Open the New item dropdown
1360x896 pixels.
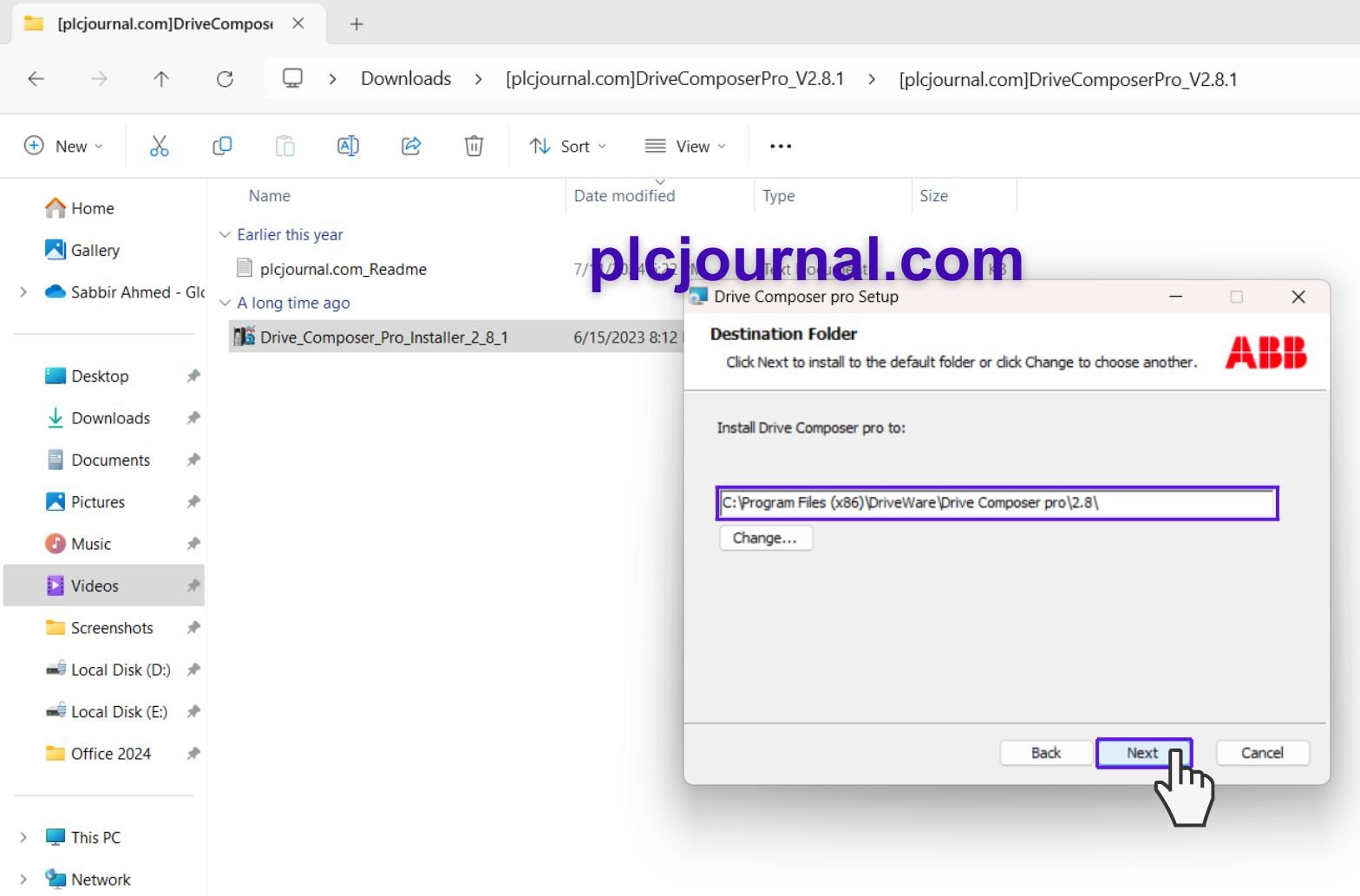point(63,147)
